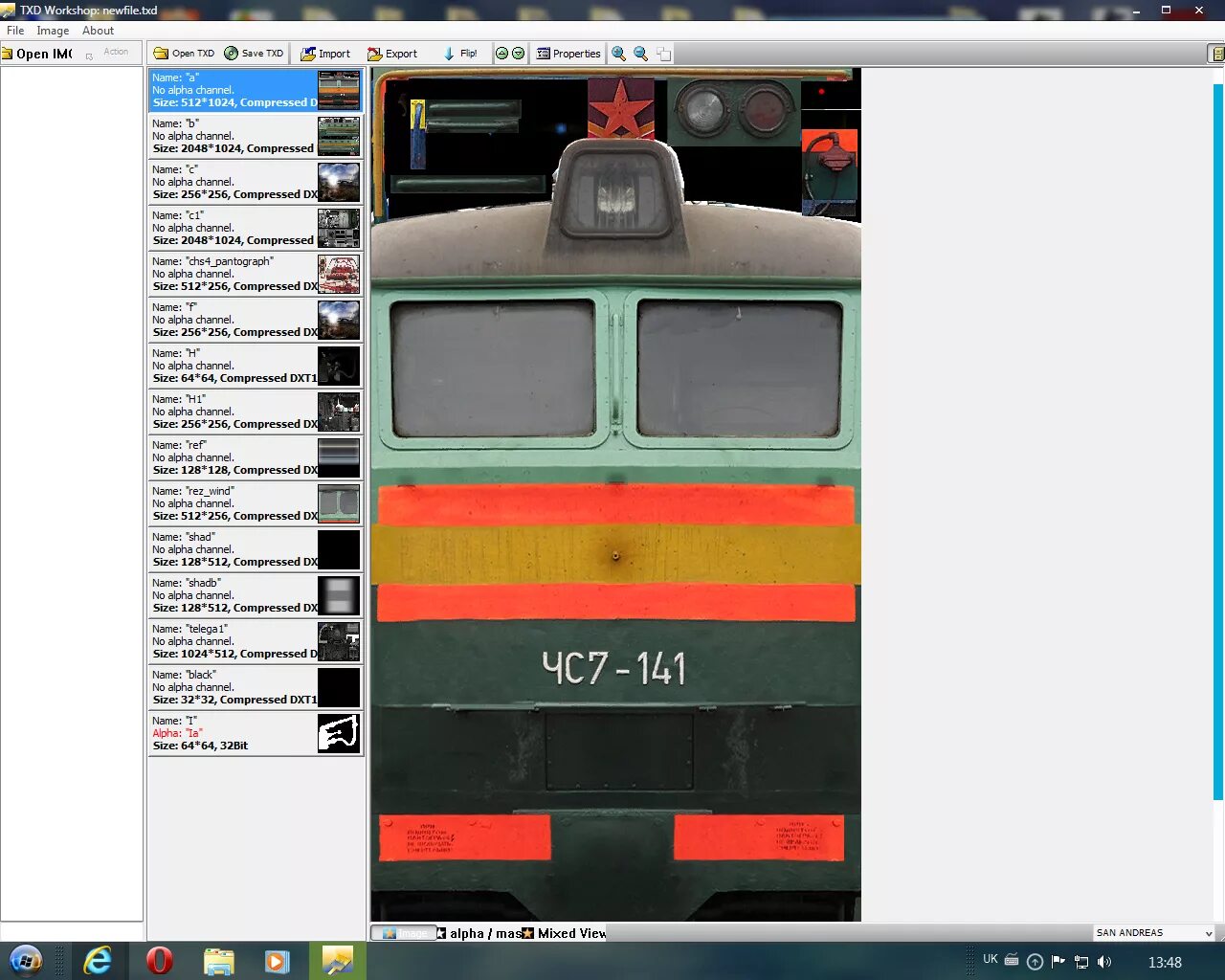
Task: Click the Action Center flag icon
Action: (x=1058, y=962)
